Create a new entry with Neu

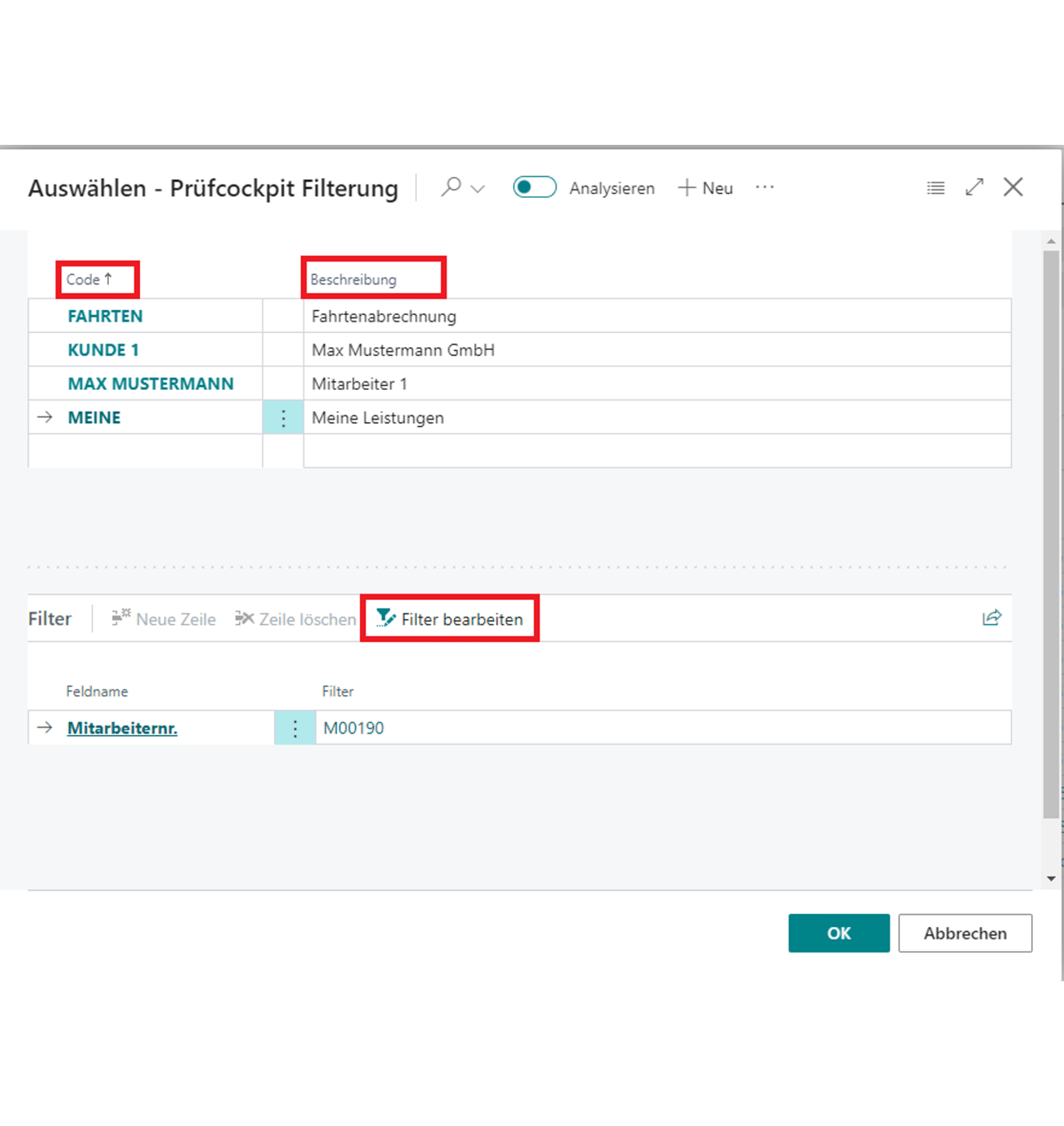(x=705, y=188)
